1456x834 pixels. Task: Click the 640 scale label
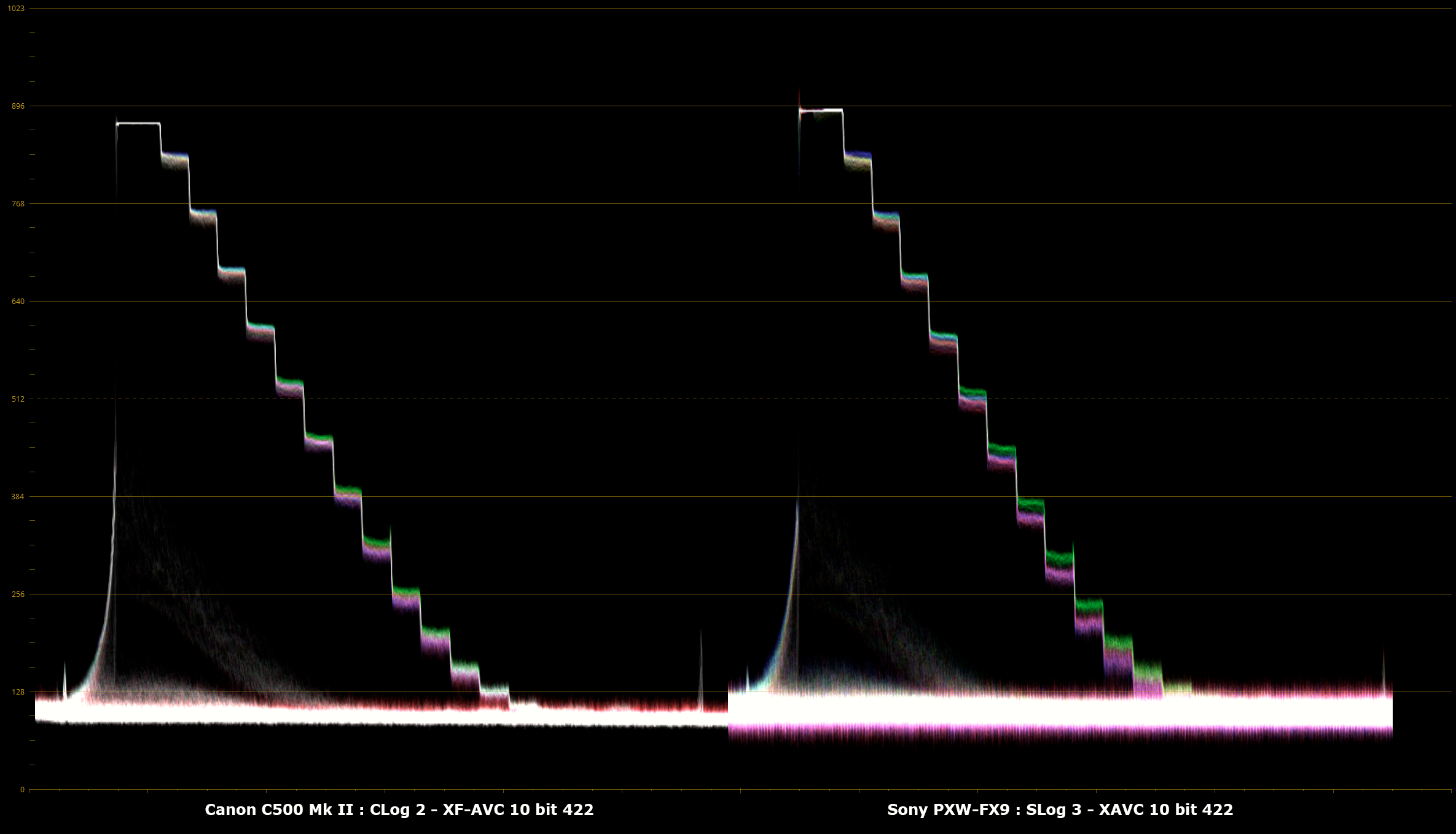click(x=18, y=301)
